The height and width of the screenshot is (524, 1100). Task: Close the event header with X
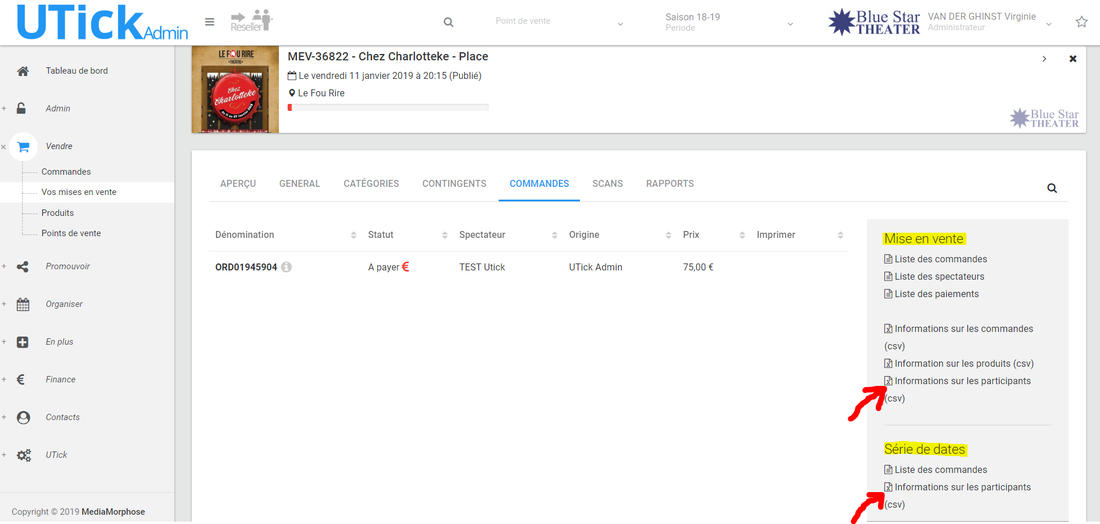click(1073, 59)
